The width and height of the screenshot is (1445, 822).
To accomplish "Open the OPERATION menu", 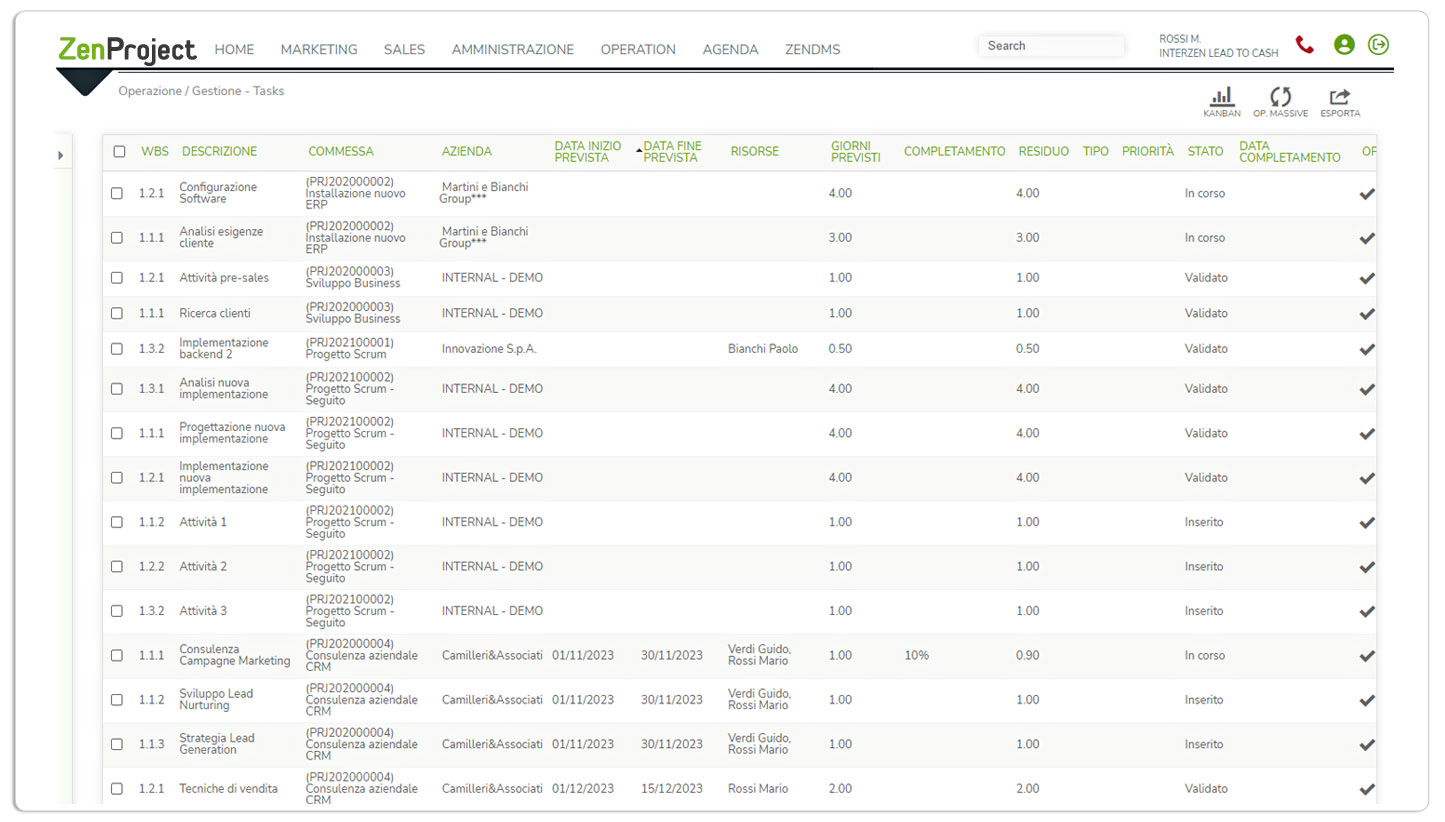I will [638, 49].
